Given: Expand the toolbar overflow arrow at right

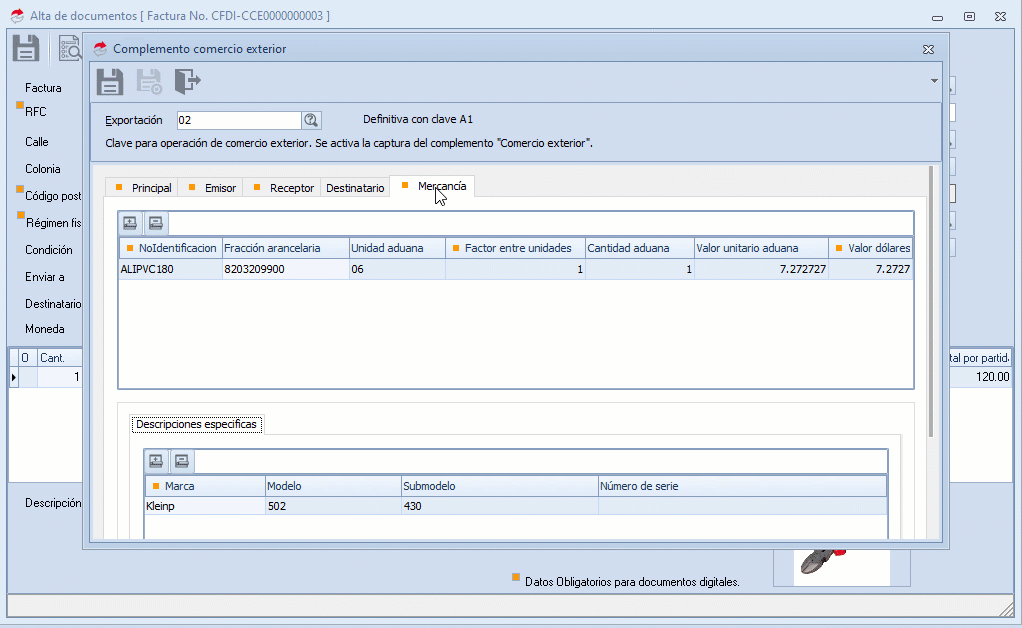Looking at the screenshot, I should [934, 81].
